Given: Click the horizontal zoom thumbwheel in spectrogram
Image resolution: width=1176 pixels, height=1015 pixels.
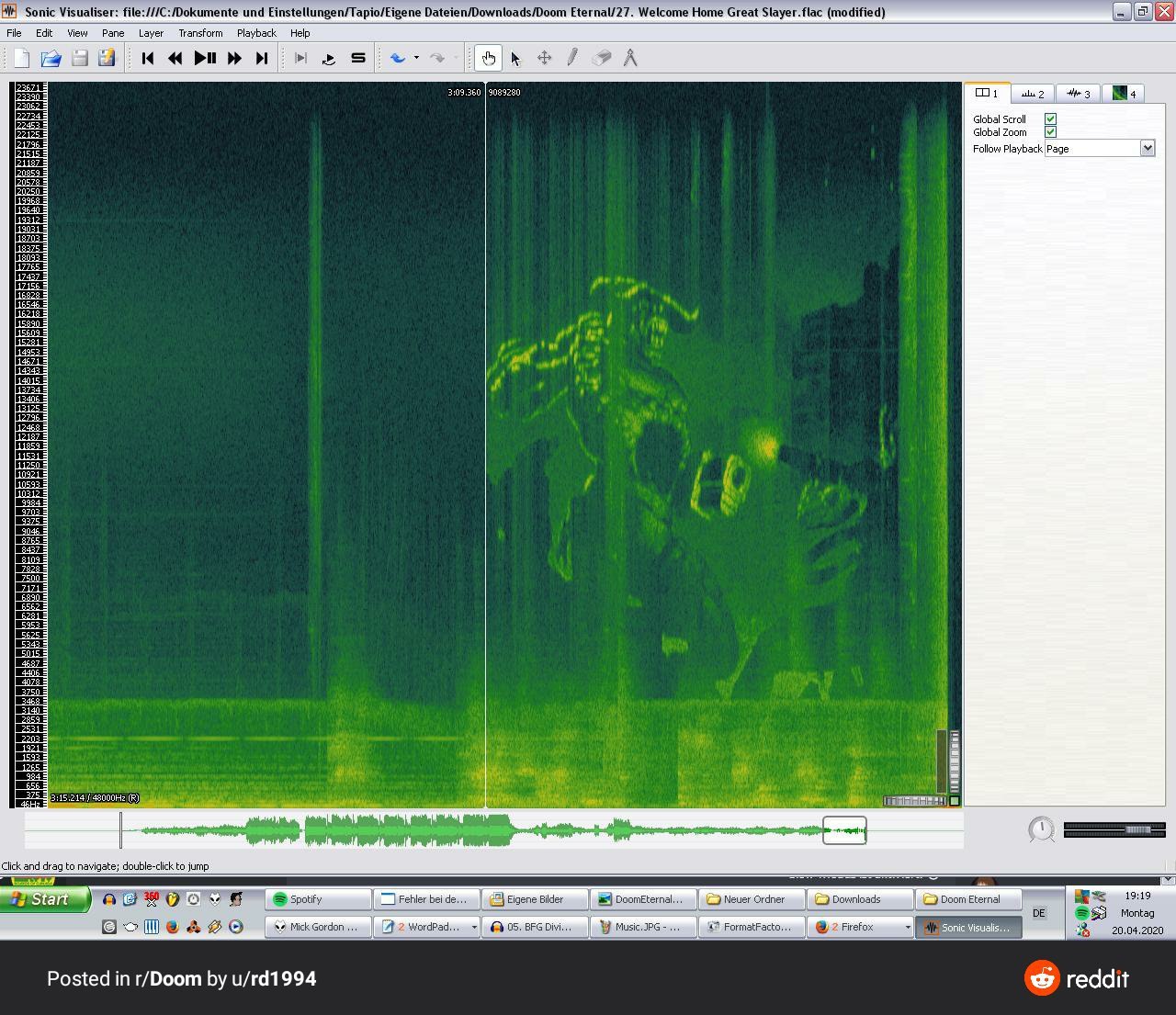Looking at the screenshot, I should 914,801.
